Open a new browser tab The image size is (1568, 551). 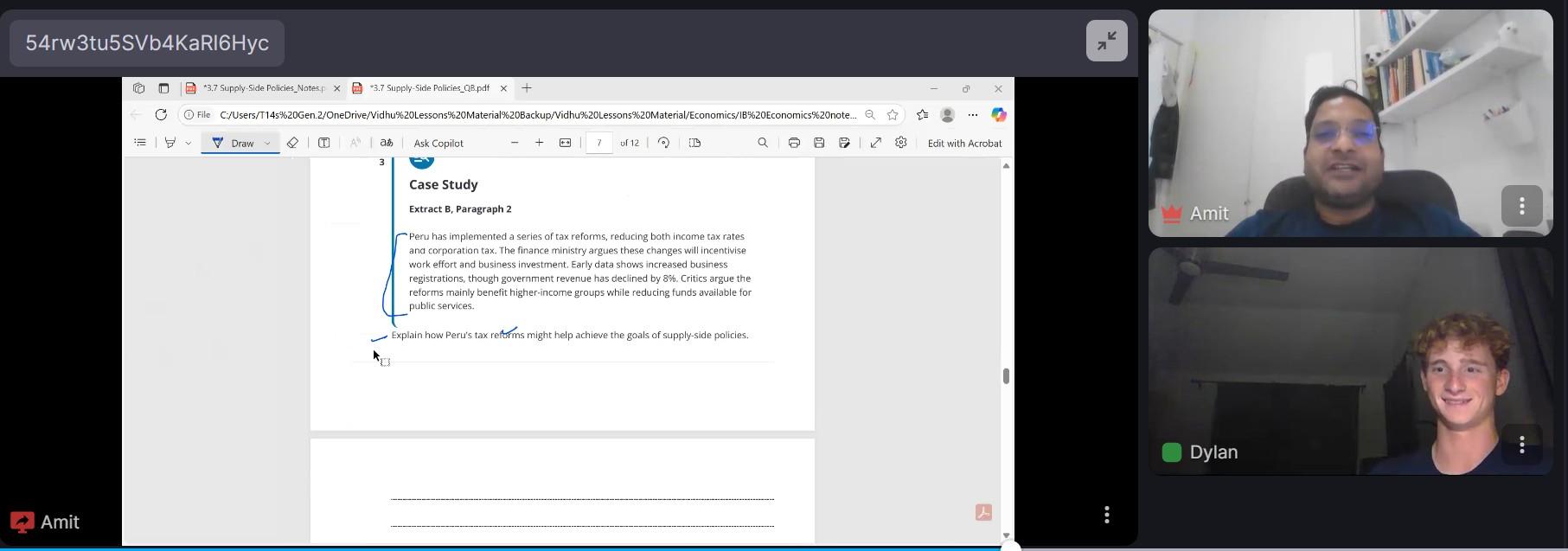tap(527, 88)
